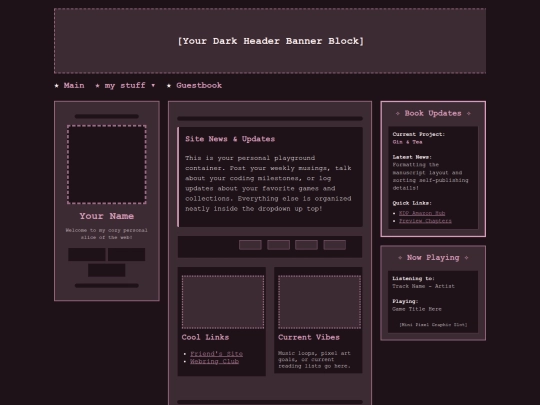
Task: Click the 'Playing:' label
Action: tap(405, 301)
